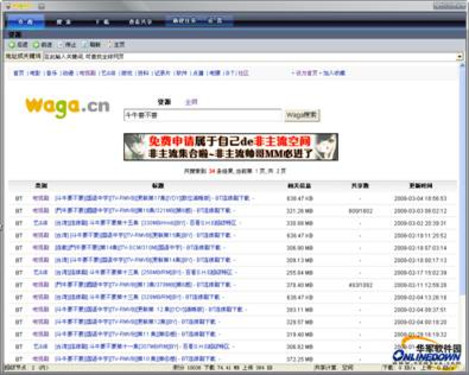
Task: Click the vertical scrollbar thumb of the page
Action: [462, 182]
